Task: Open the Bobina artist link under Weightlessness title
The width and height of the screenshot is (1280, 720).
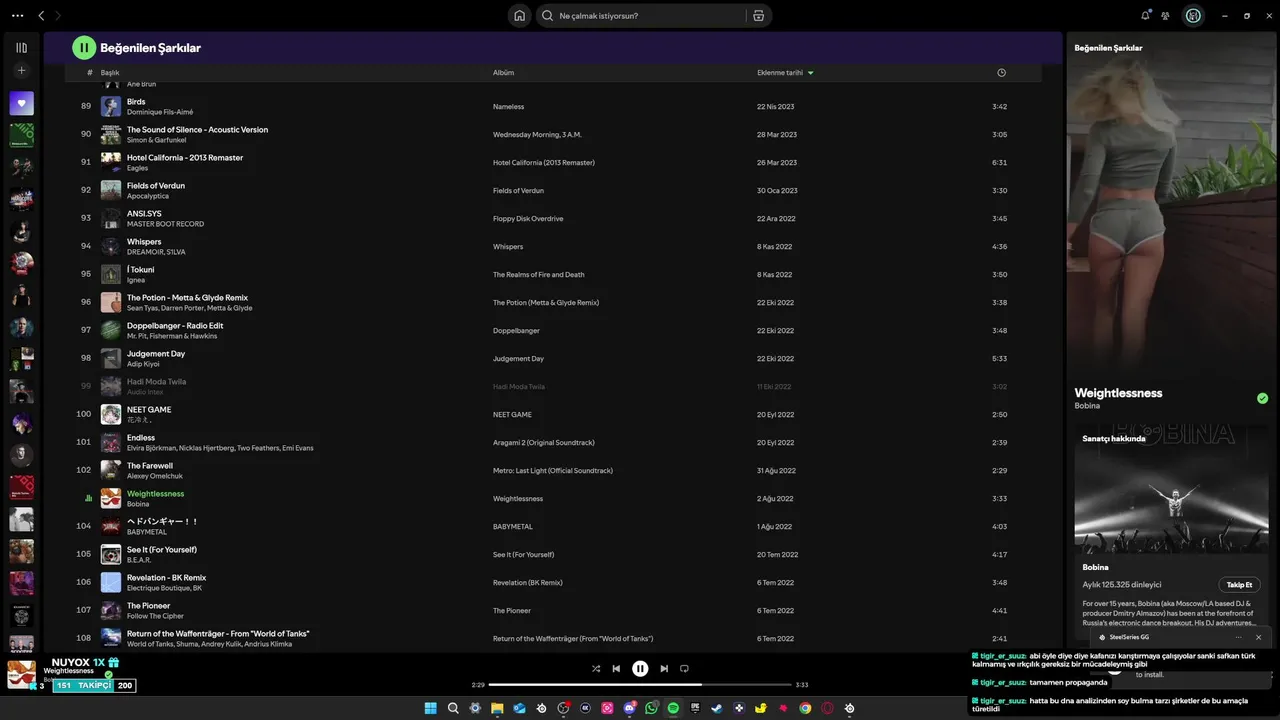Action: [1087, 406]
